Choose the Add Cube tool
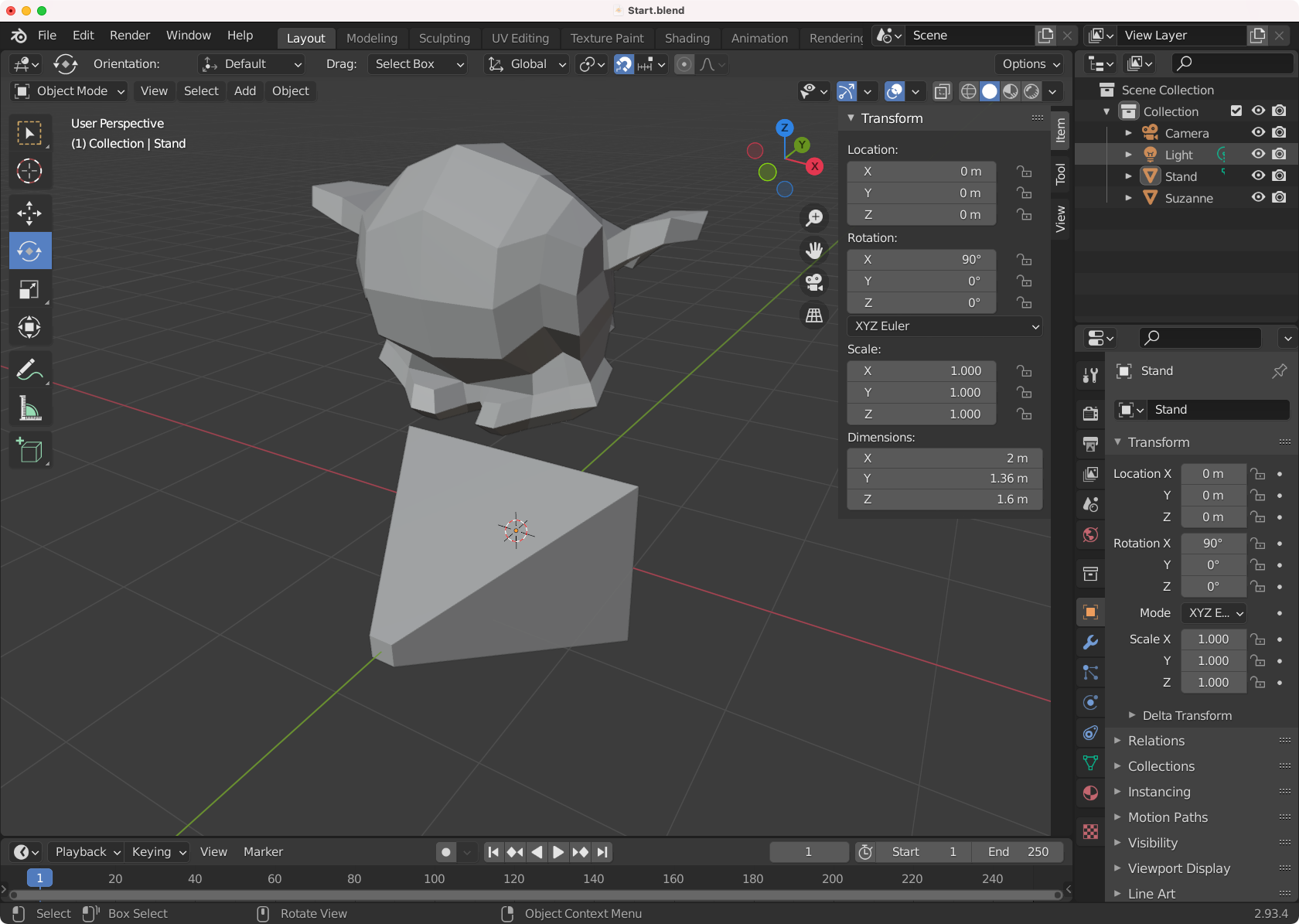The image size is (1299, 924). click(x=29, y=451)
